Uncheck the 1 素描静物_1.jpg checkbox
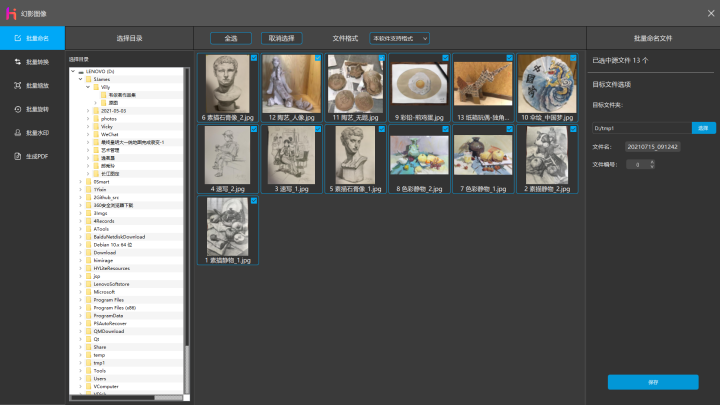720x405 pixels. tap(254, 201)
